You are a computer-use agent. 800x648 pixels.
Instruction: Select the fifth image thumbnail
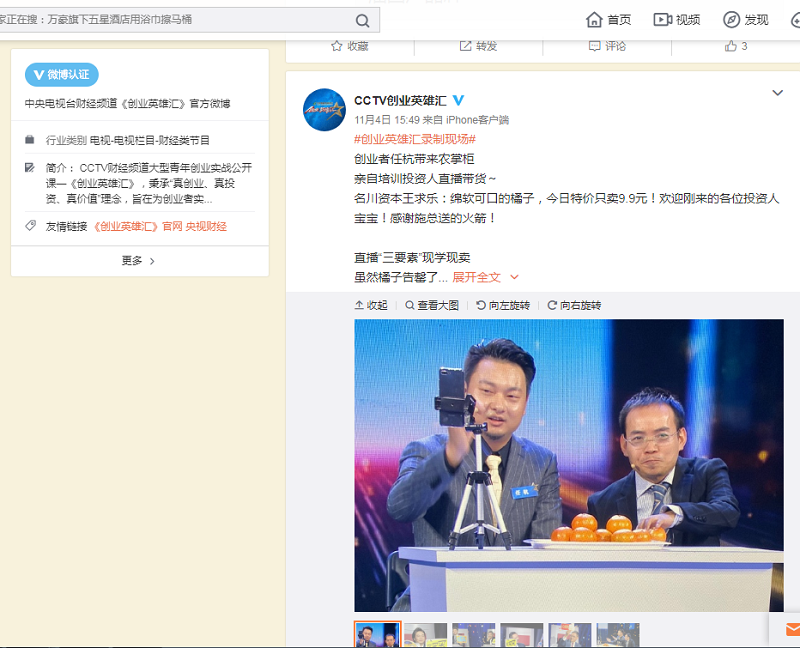pos(569,635)
